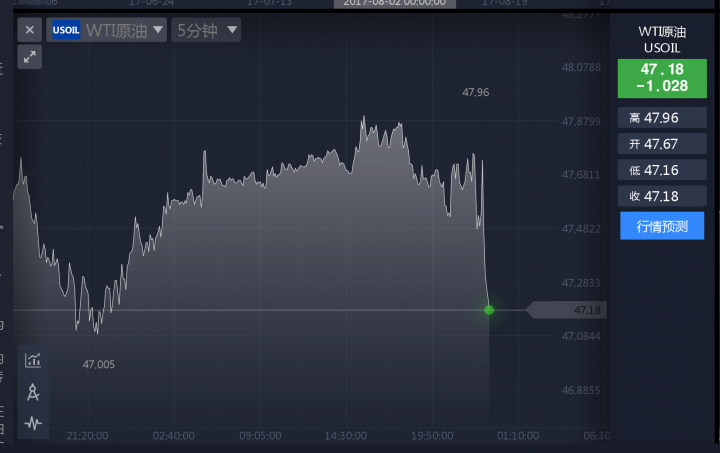720x453 pixels.
Task: Click the 46.8855 price axis label
Action: click(581, 391)
